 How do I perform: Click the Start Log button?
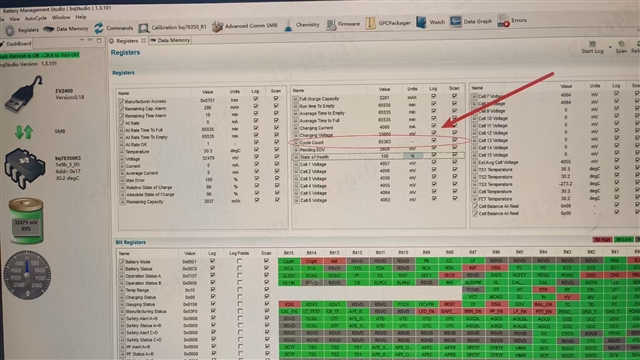coord(592,47)
